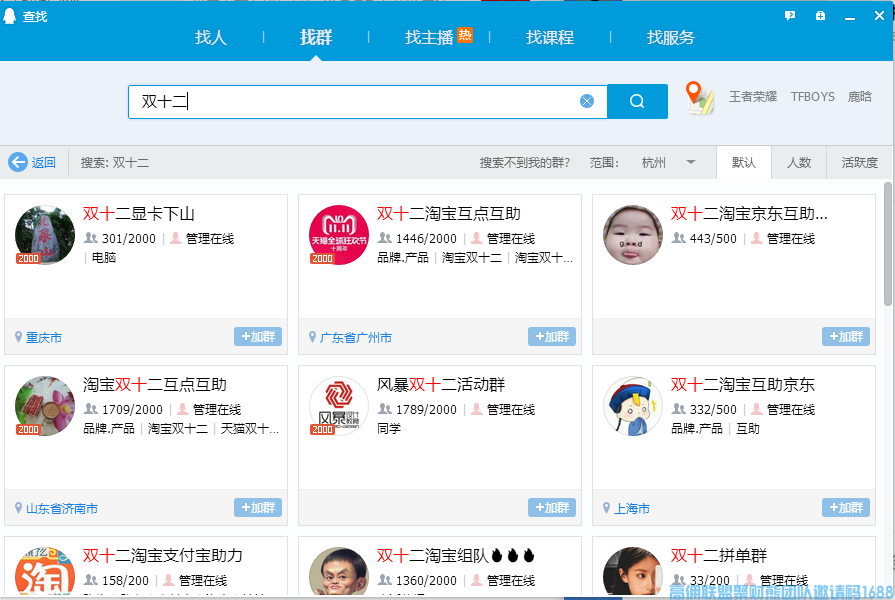This screenshot has height=600, width=895.
Task: Join group 双十二显卡下山 with +加群
Action: [258, 337]
